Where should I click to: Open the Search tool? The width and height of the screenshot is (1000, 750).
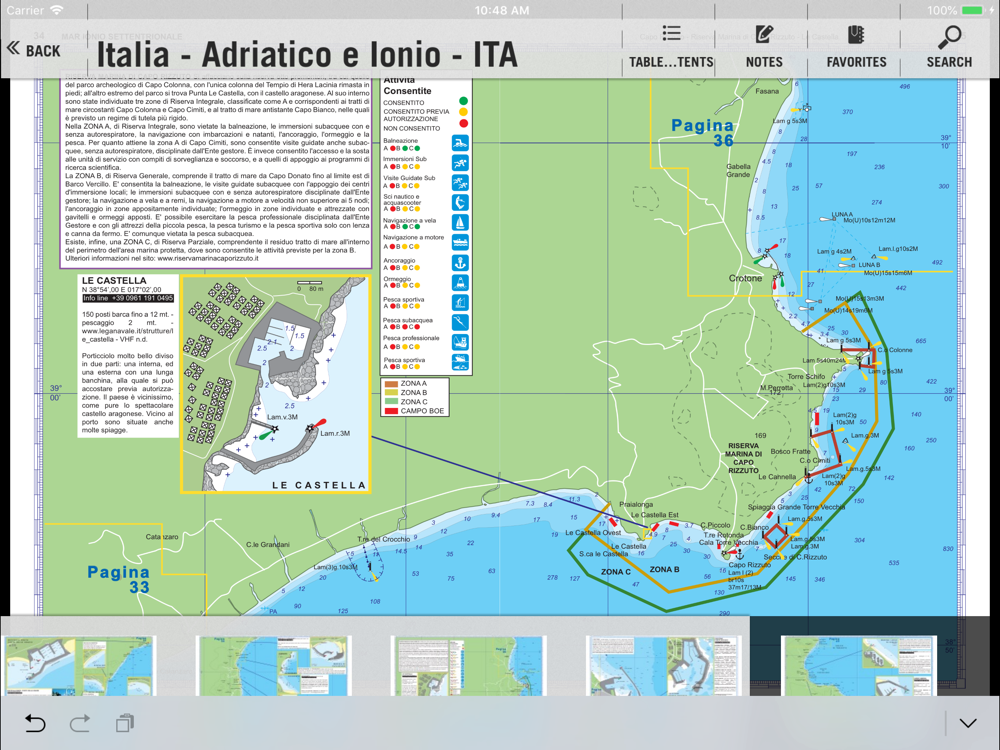point(949,47)
